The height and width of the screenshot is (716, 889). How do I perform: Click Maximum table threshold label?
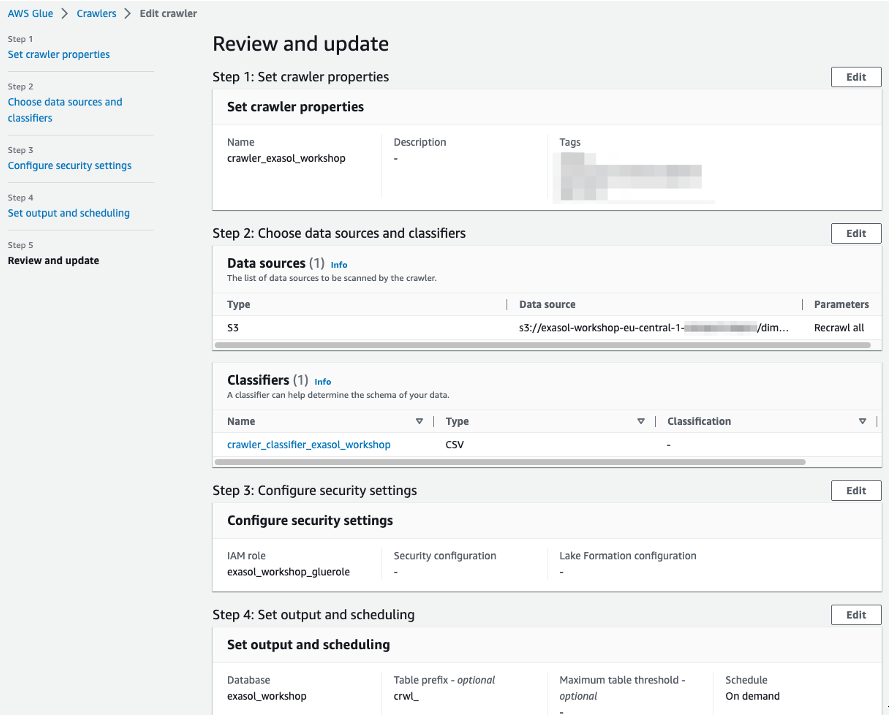click(623, 688)
